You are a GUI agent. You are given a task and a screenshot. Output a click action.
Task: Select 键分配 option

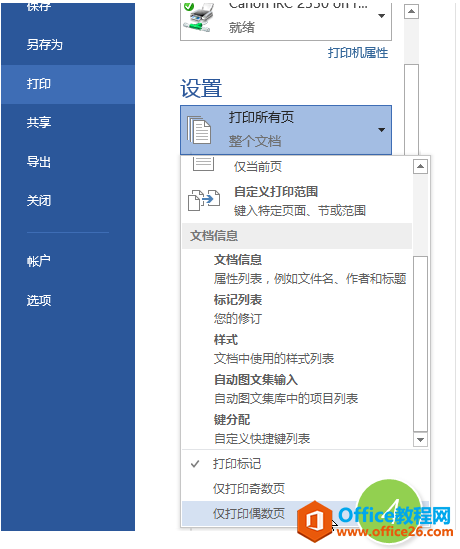[x=297, y=429]
